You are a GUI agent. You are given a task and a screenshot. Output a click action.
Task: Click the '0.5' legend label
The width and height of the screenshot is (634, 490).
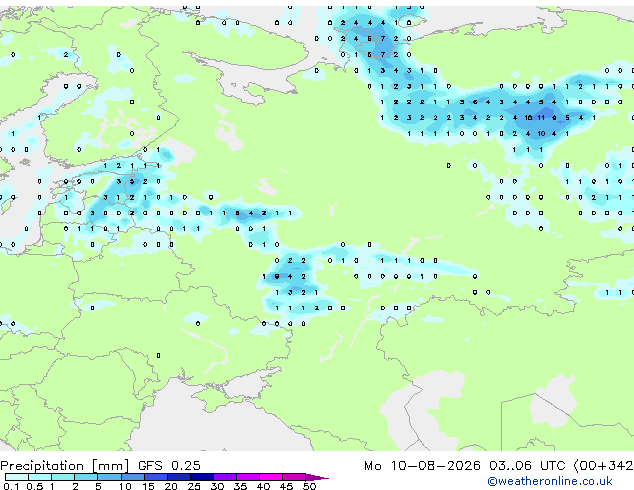coord(35,486)
